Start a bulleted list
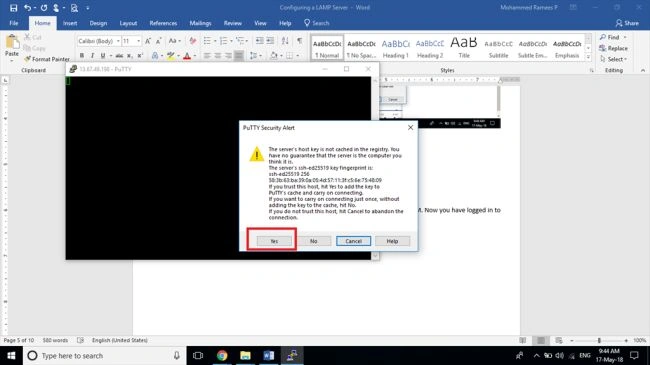 207,41
